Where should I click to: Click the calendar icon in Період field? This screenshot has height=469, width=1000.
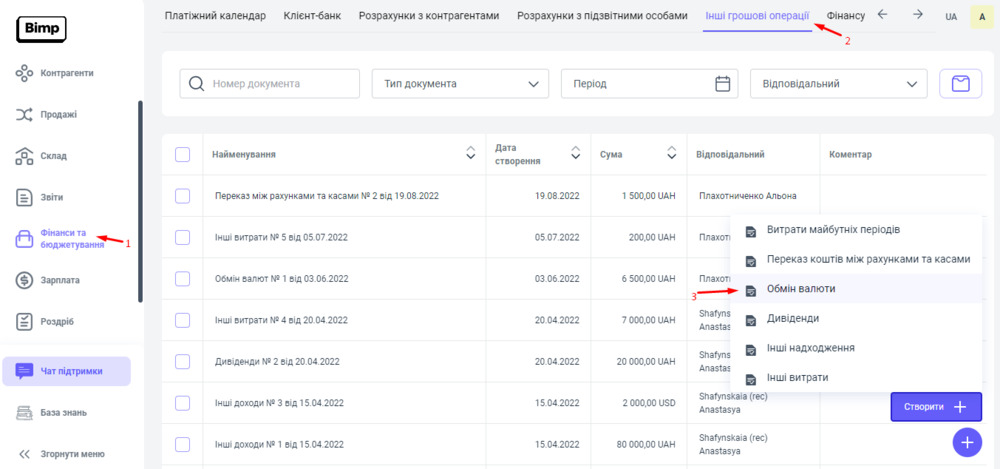click(x=723, y=84)
